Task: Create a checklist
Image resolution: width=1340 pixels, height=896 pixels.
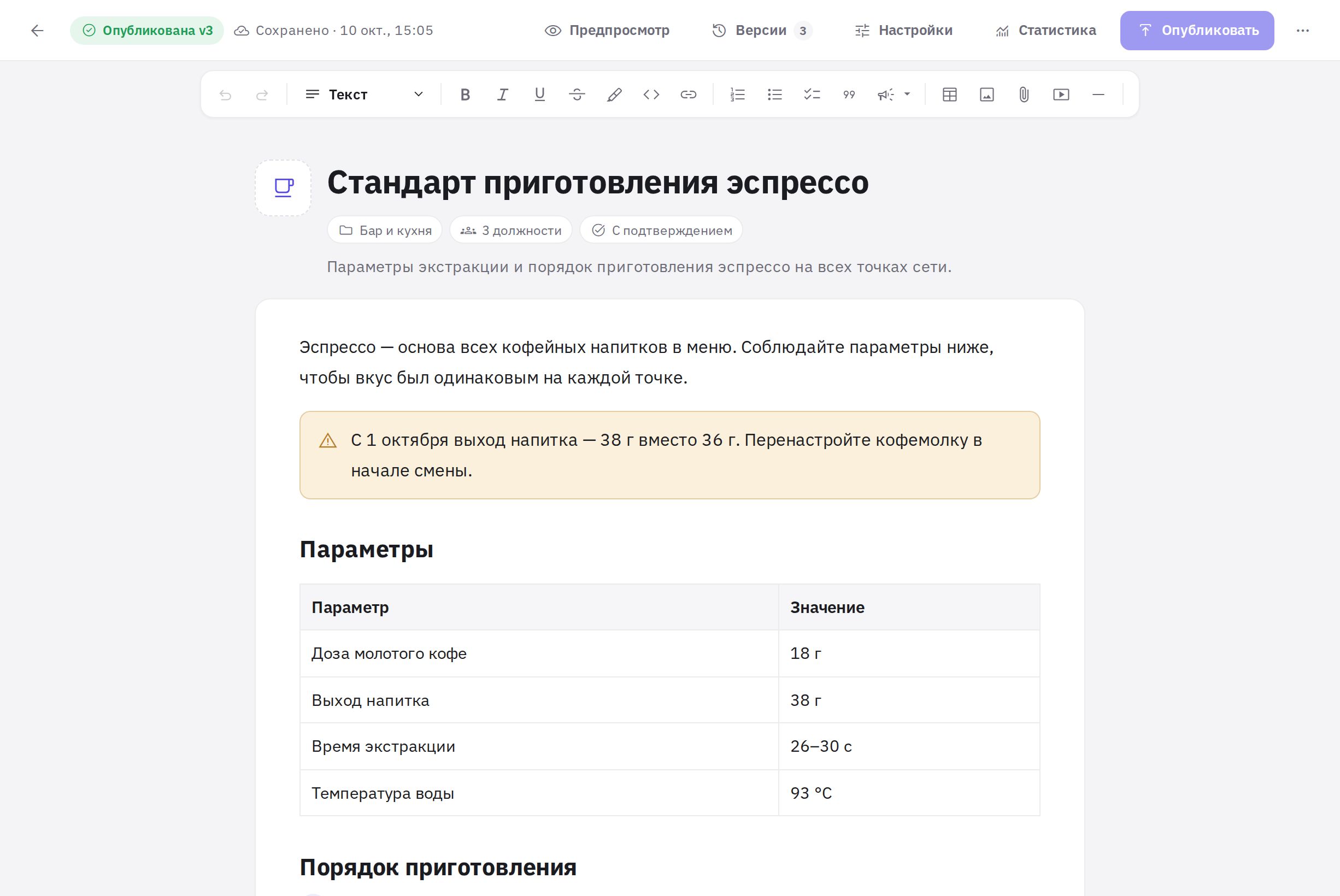Action: click(x=812, y=95)
